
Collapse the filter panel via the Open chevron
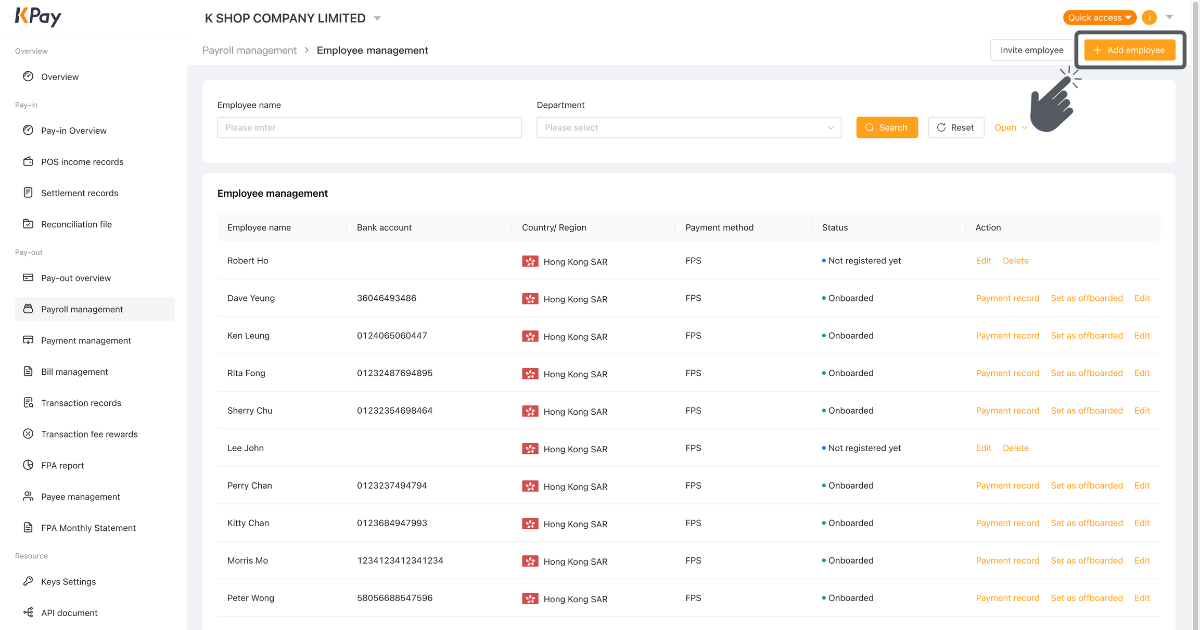1010,127
